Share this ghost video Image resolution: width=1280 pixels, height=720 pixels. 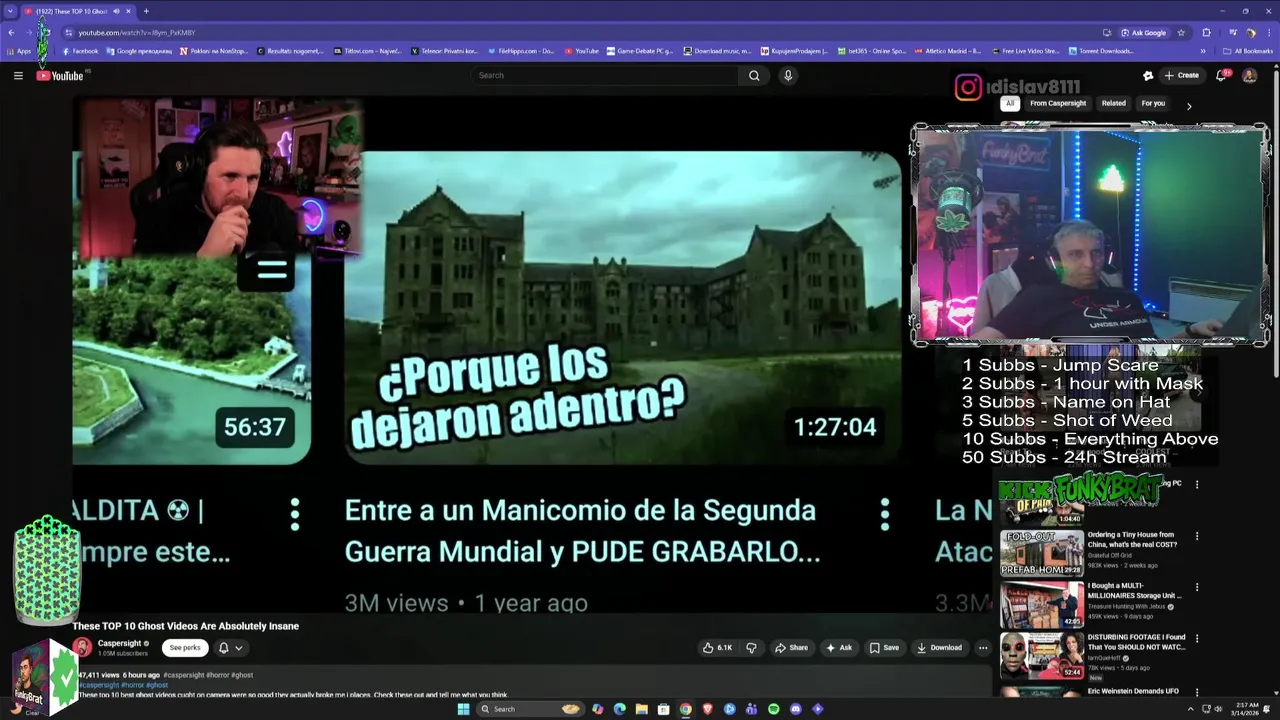pyautogui.click(x=791, y=648)
